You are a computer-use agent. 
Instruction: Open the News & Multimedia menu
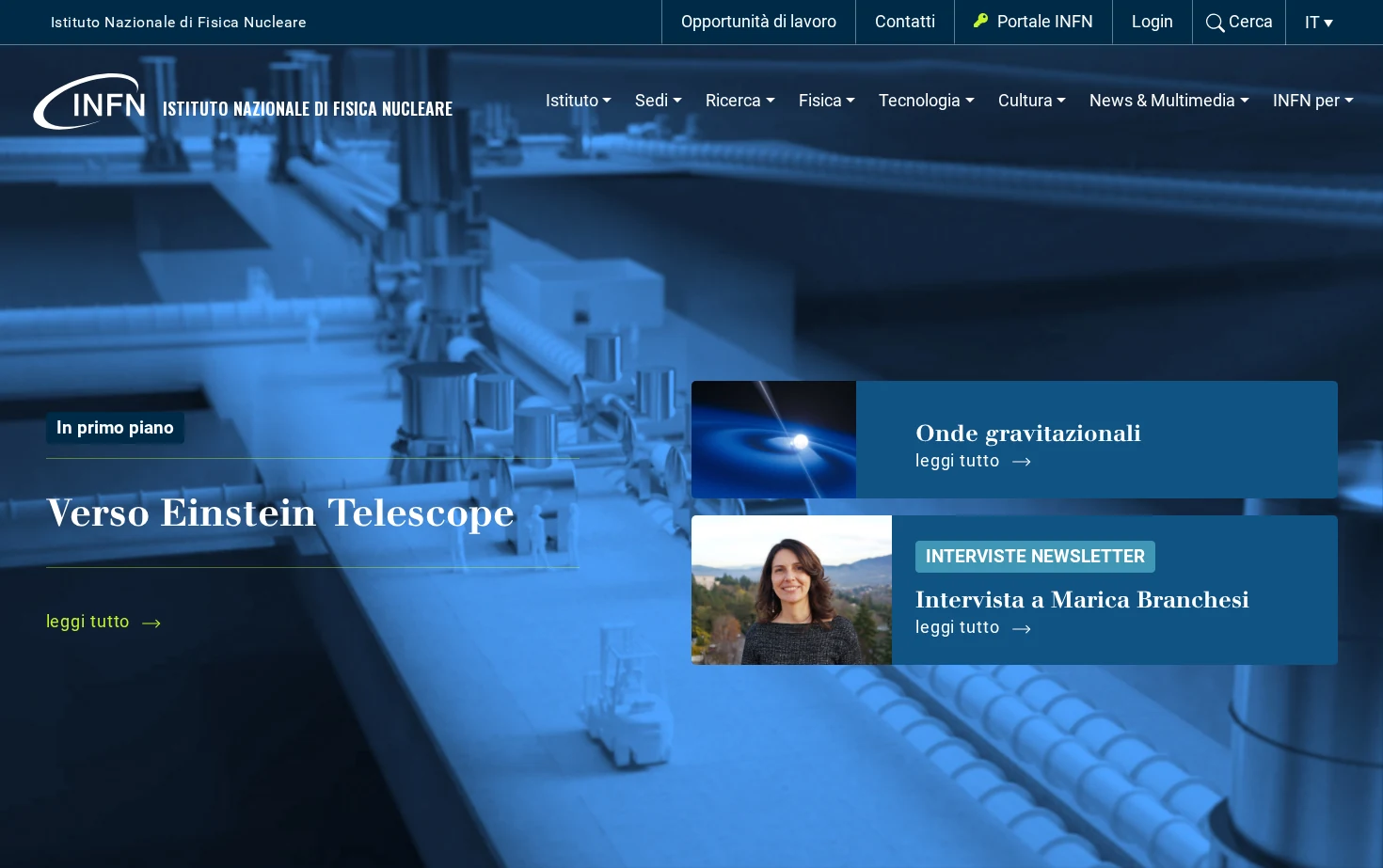1168,101
